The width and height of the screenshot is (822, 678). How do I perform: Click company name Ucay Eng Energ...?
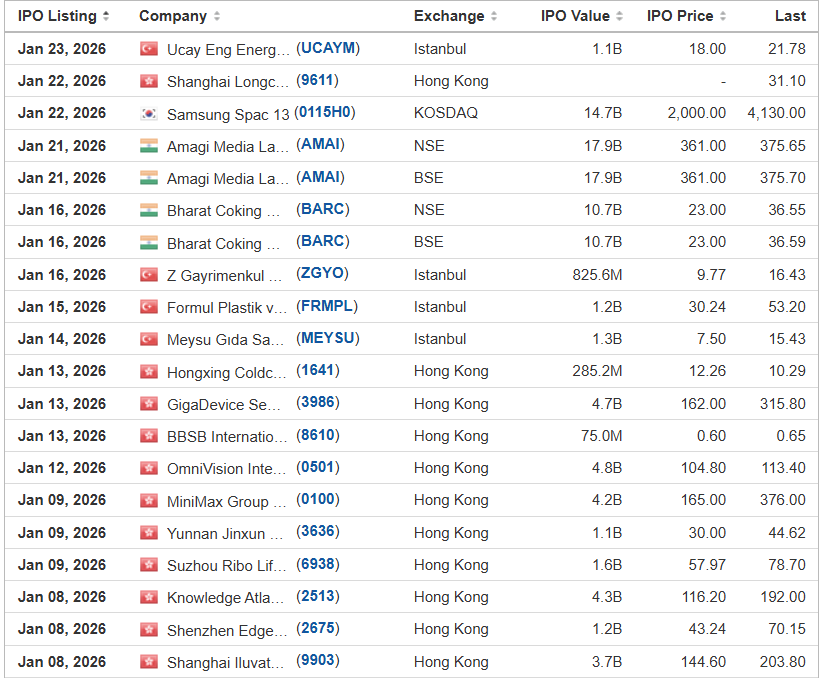coord(228,50)
